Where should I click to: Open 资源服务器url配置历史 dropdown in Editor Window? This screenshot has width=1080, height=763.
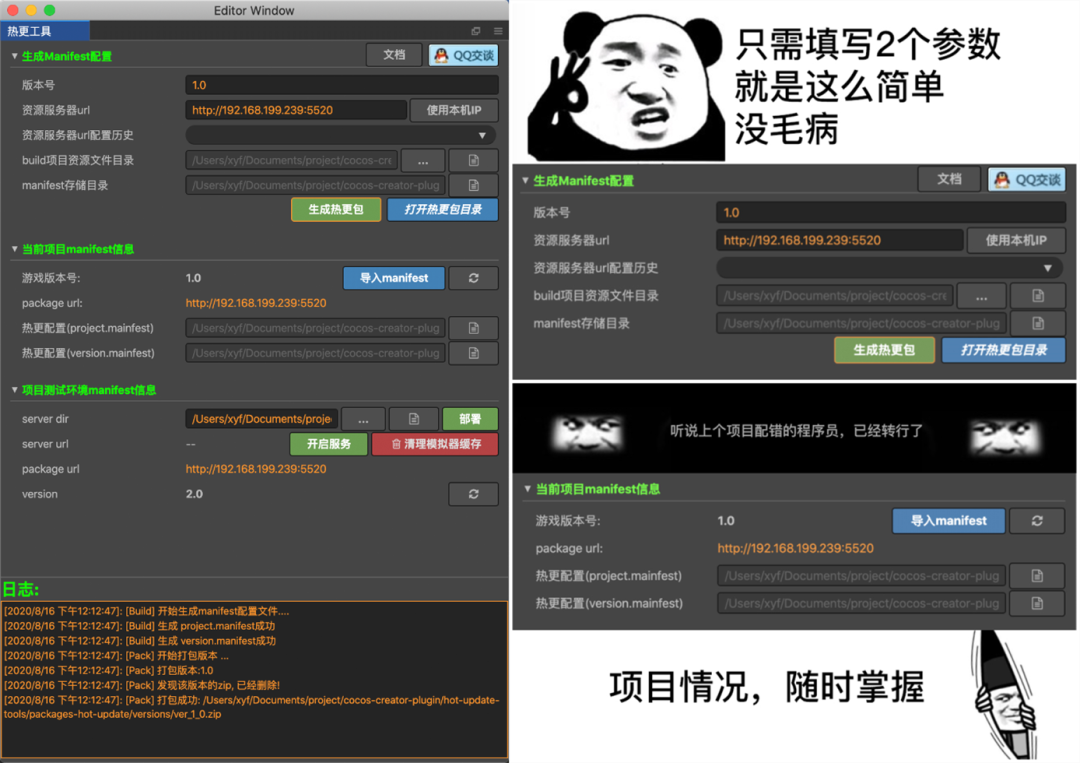[x=342, y=135]
